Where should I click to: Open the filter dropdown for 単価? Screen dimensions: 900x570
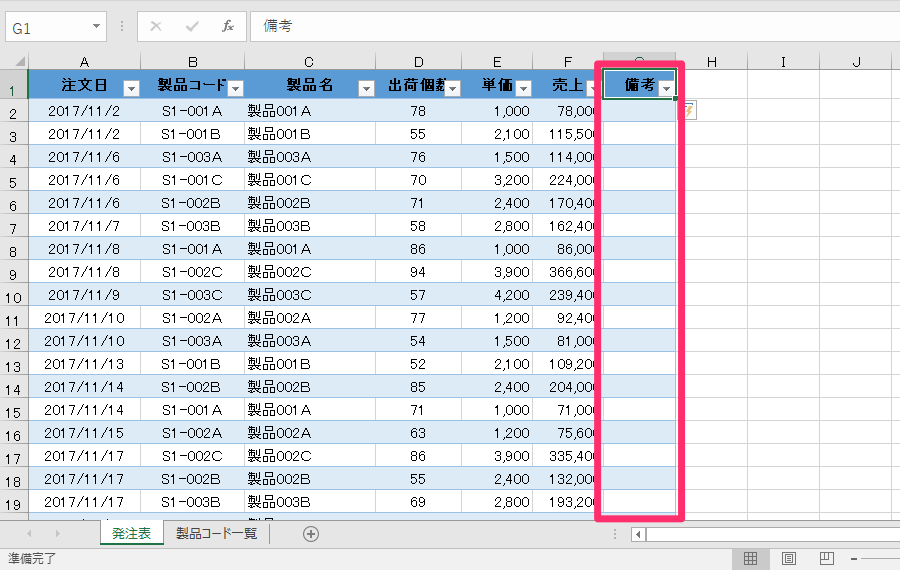(x=523, y=88)
